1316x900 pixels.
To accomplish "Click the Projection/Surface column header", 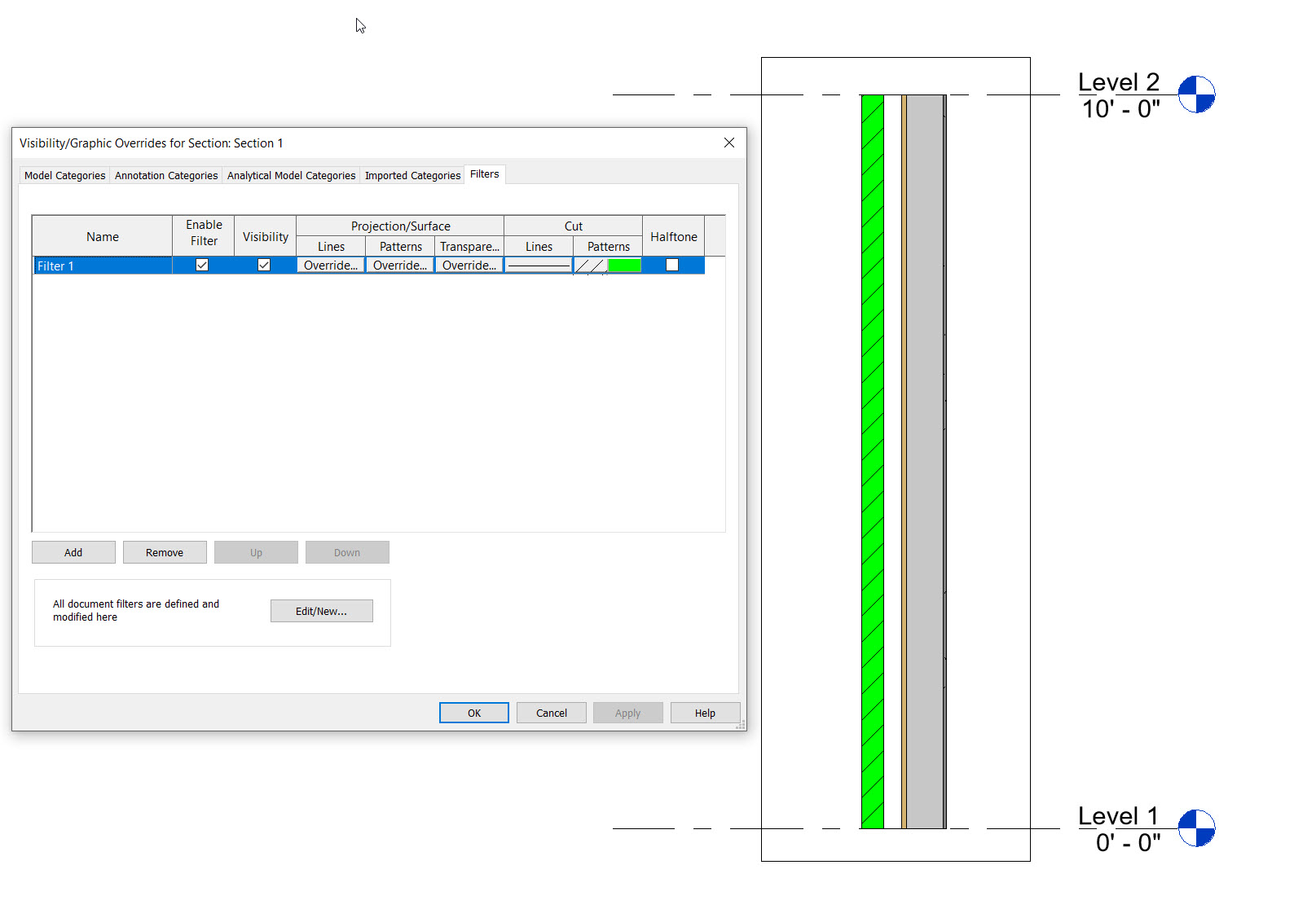I will pyautogui.click(x=400, y=226).
